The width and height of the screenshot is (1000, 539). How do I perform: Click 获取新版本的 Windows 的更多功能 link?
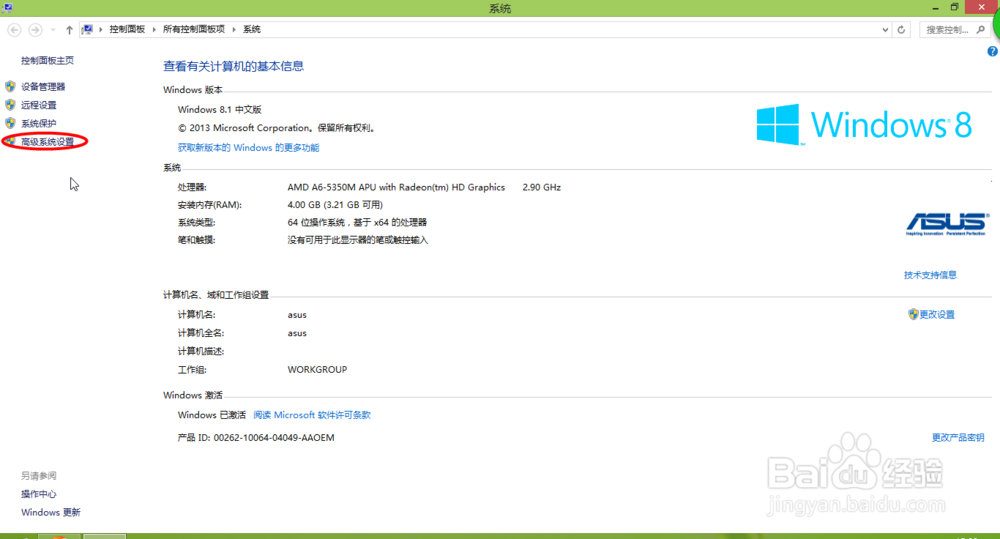tap(248, 147)
